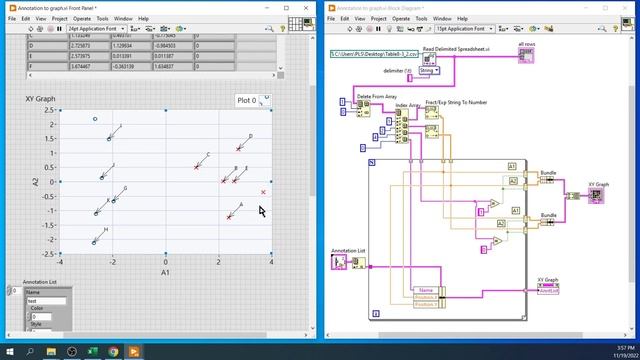Toggle Highlight Execution light bulb
640x360 pixels.
[x=389, y=29]
